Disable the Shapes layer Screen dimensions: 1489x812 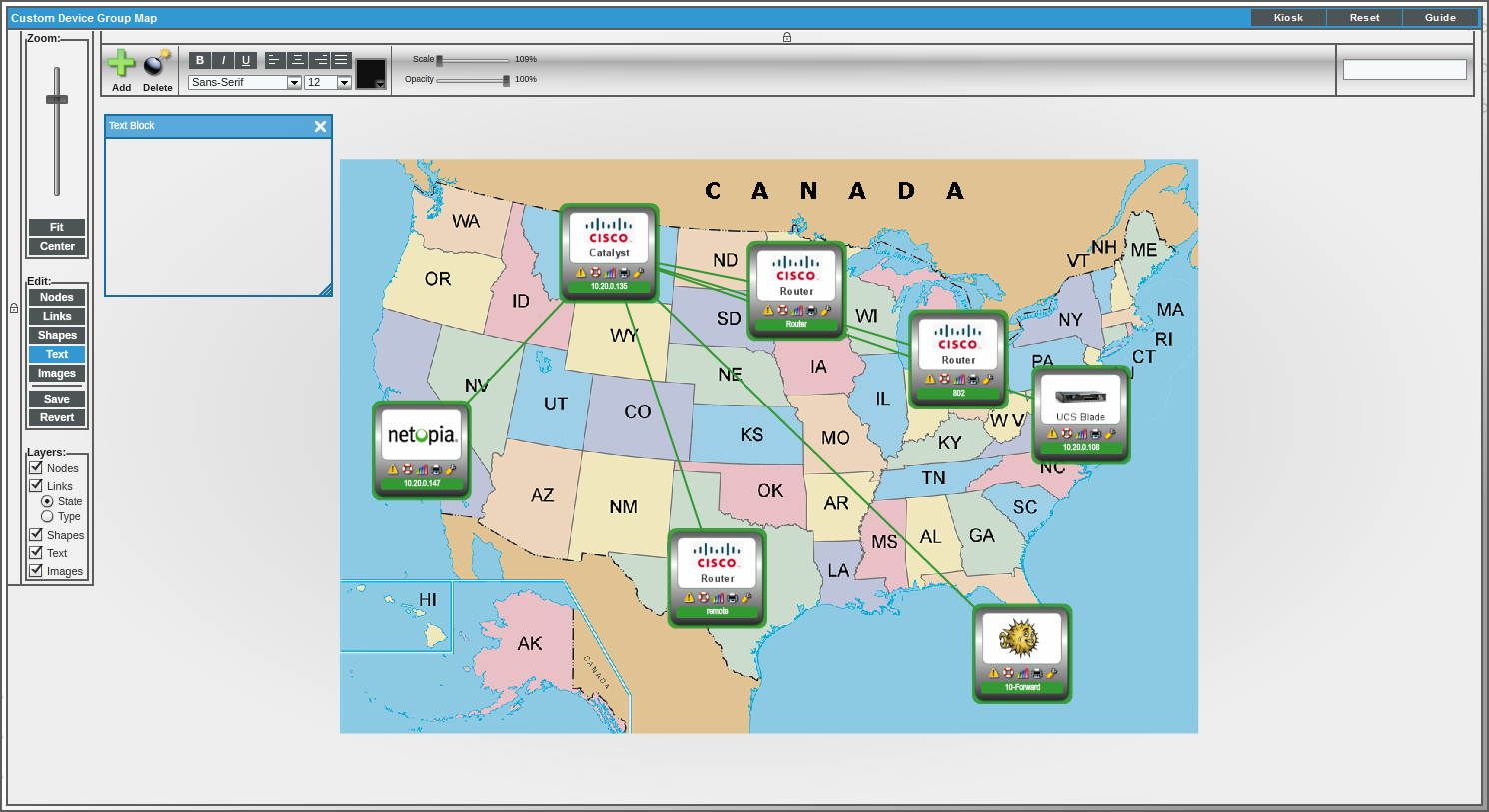click(36, 535)
